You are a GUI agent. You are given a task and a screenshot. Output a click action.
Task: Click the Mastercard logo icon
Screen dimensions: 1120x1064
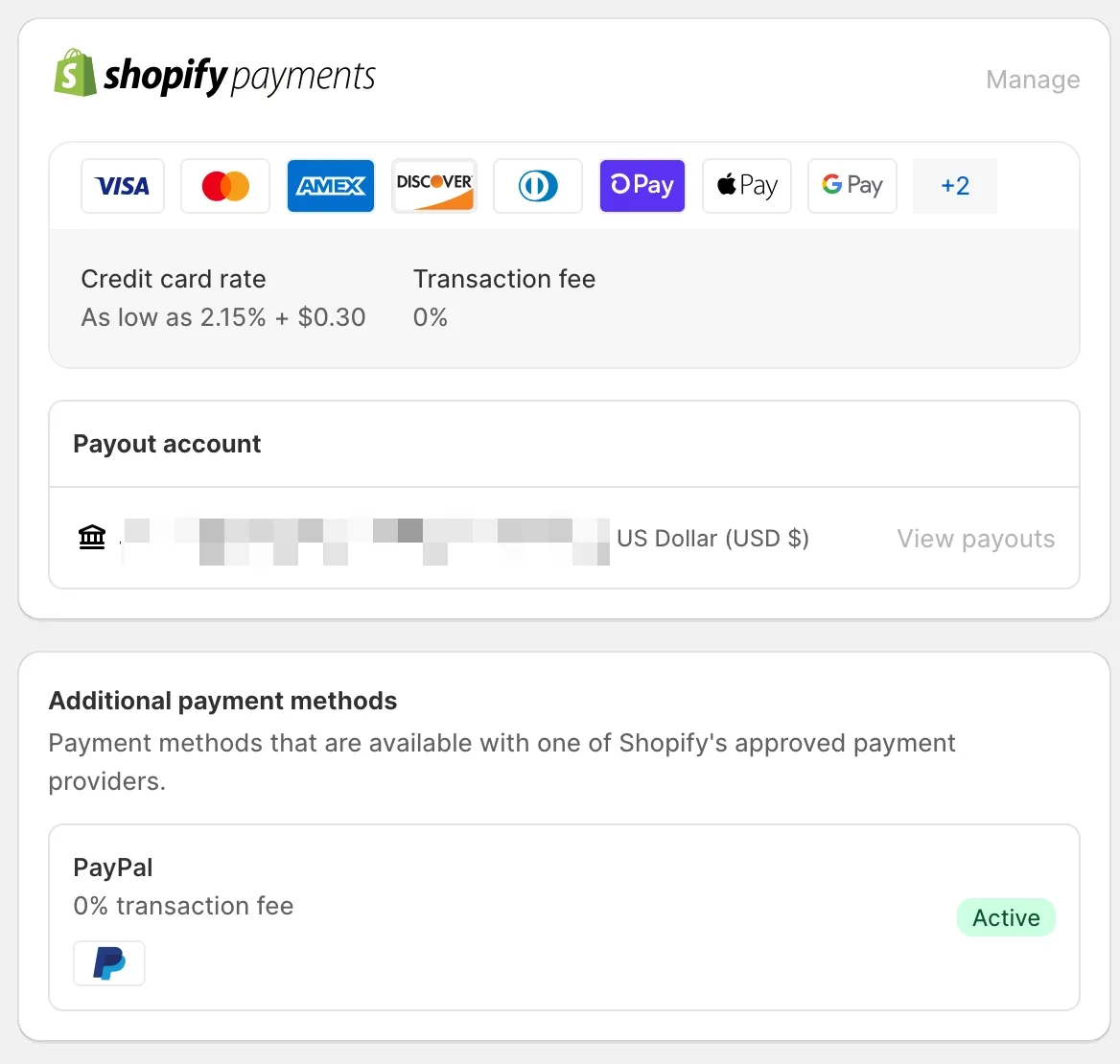[x=225, y=186]
